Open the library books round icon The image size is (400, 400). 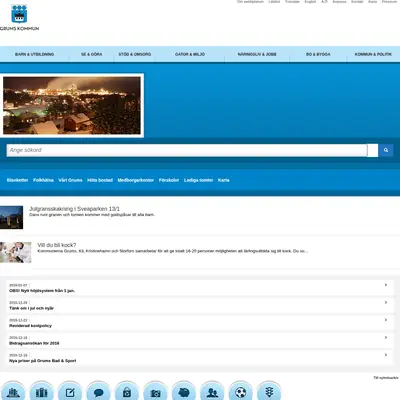coord(41,391)
